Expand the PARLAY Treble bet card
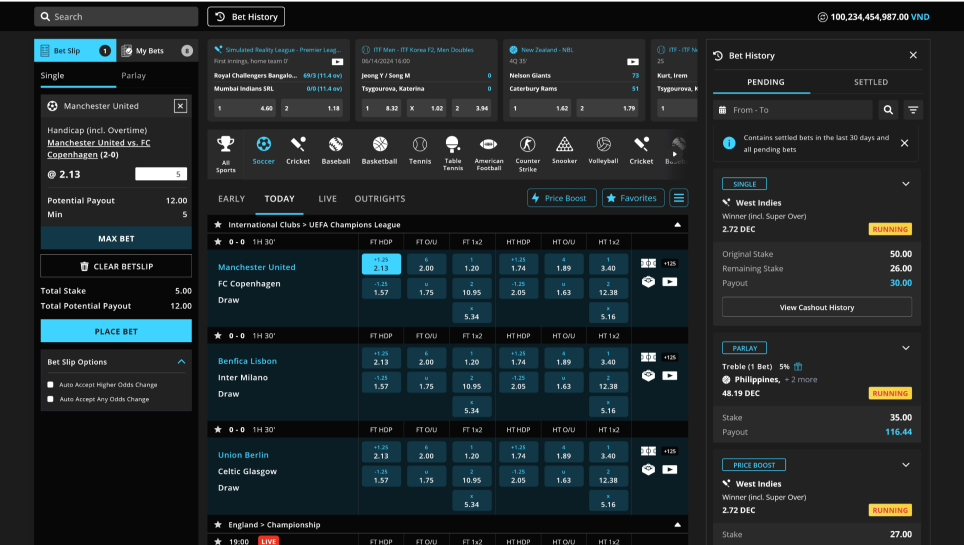 pyautogui.click(x=906, y=348)
